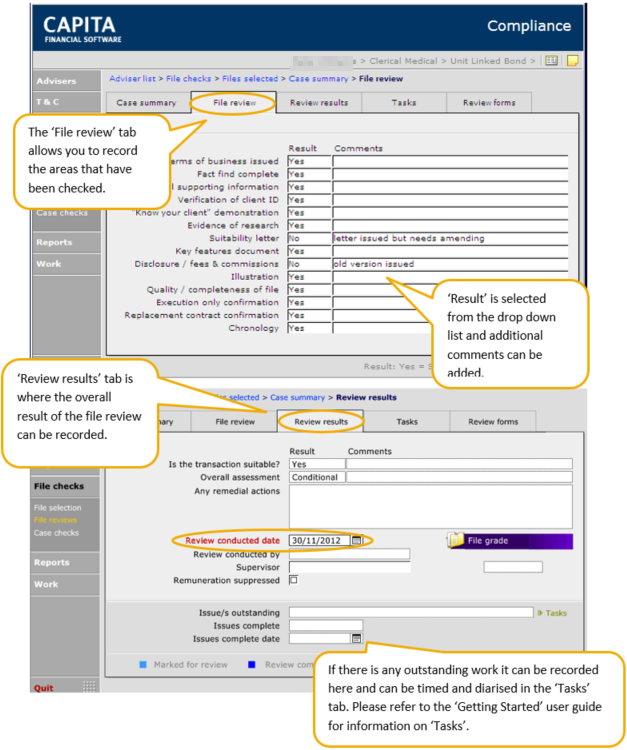
Task: Click Review conducted date field showing 30/11/2012
Action: (319, 540)
